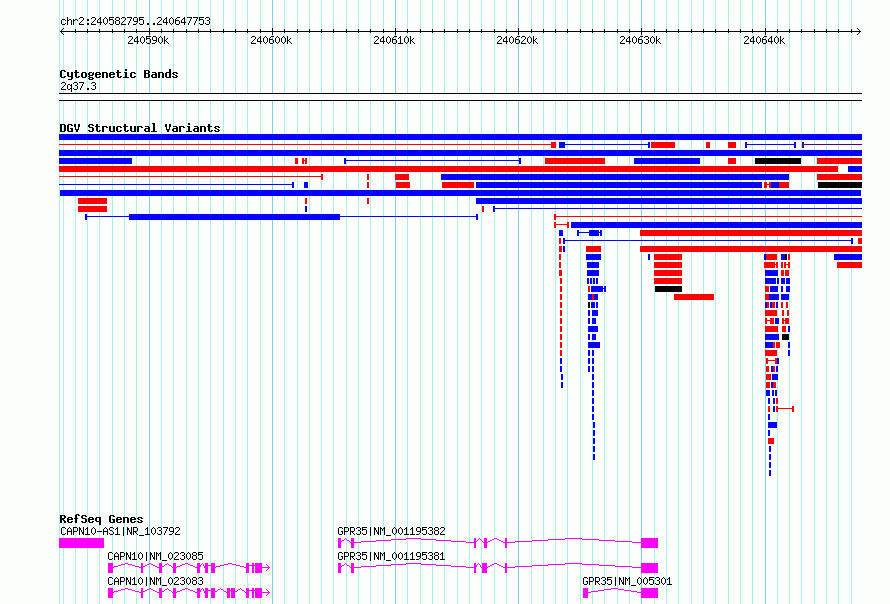Click the 2q37.3 band label
Screen dimensions: 890x604
[78, 86]
